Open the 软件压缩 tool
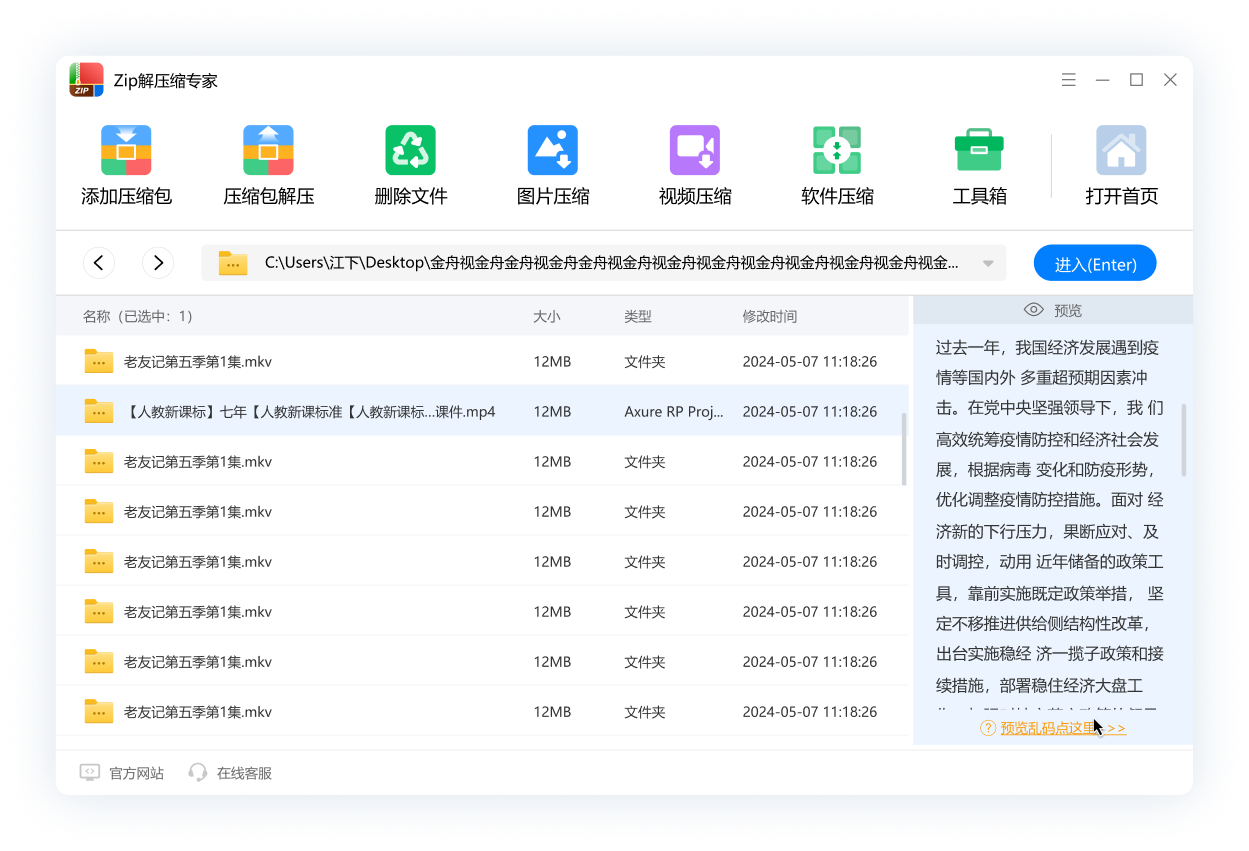 (837, 151)
